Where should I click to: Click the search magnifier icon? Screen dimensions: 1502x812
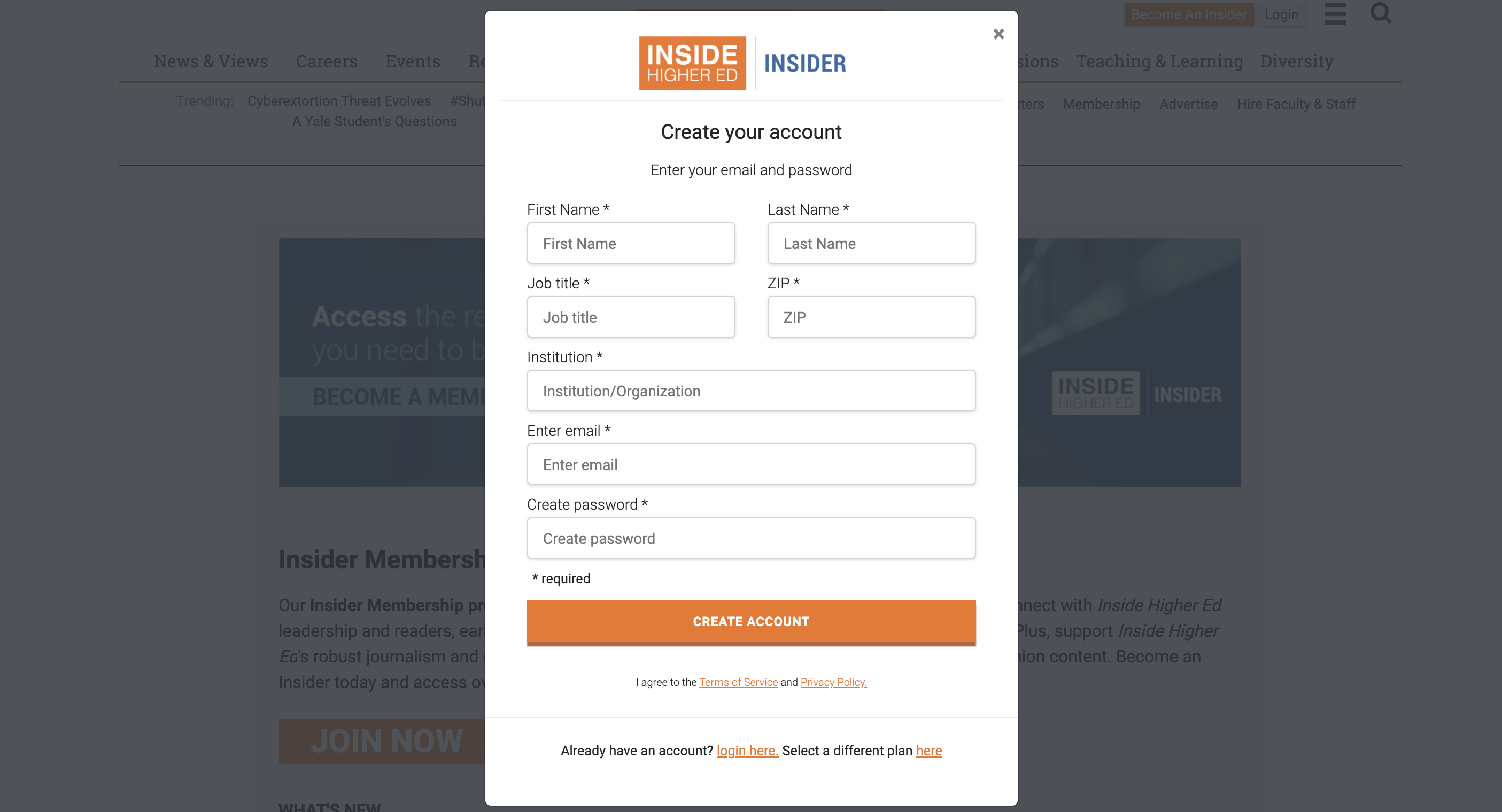pyautogui.click(x=1380, y=13)
